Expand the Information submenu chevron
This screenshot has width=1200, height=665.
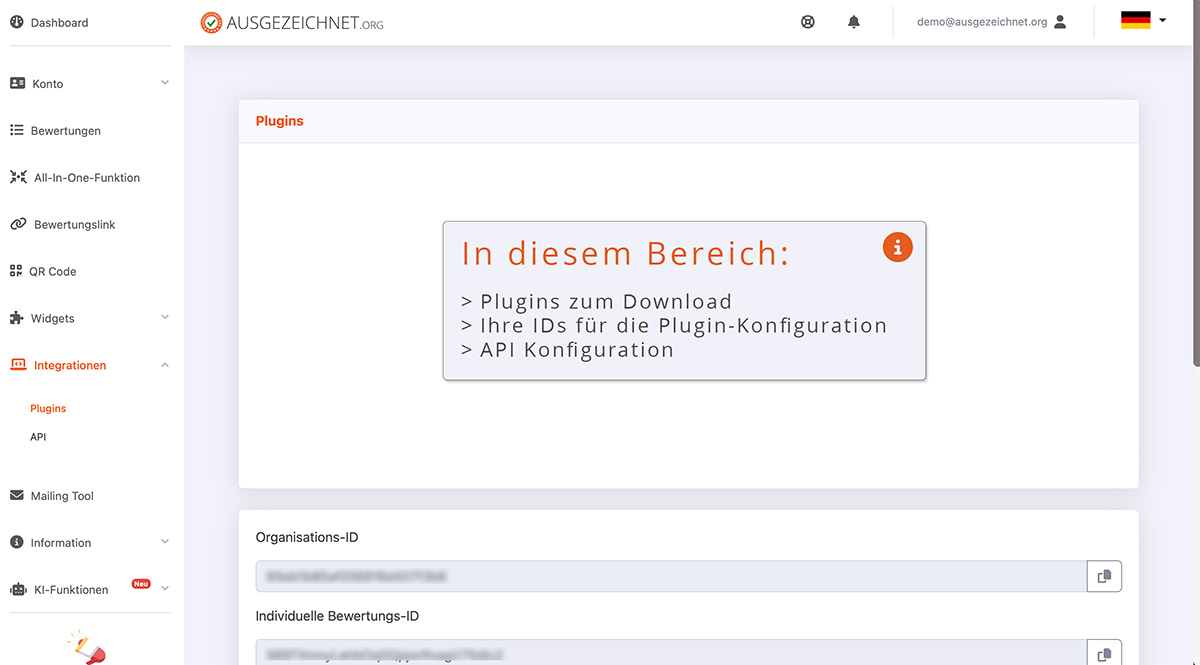pos(165,542)
